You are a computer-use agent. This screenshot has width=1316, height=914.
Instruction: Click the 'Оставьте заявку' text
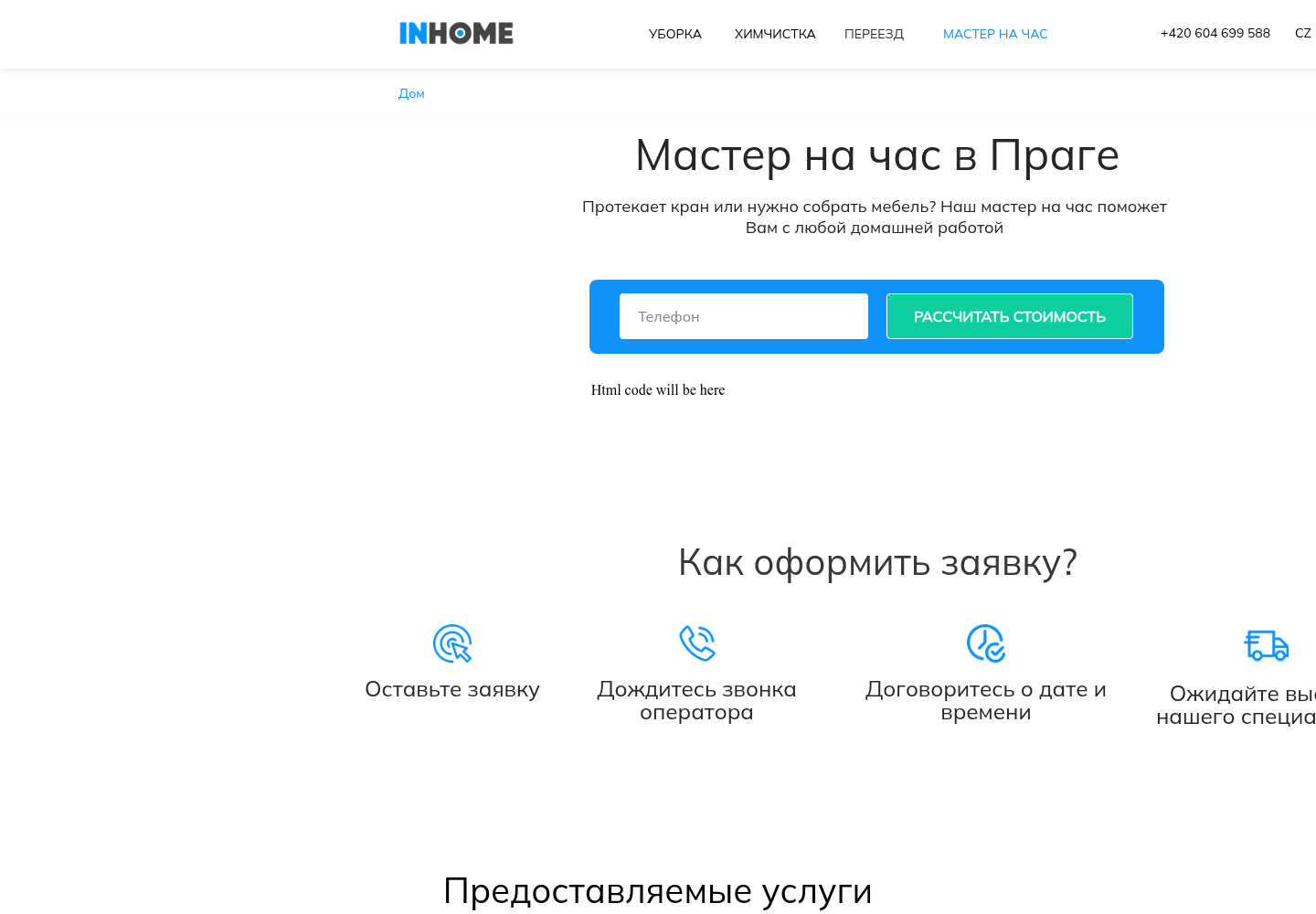tap(452, 689)
